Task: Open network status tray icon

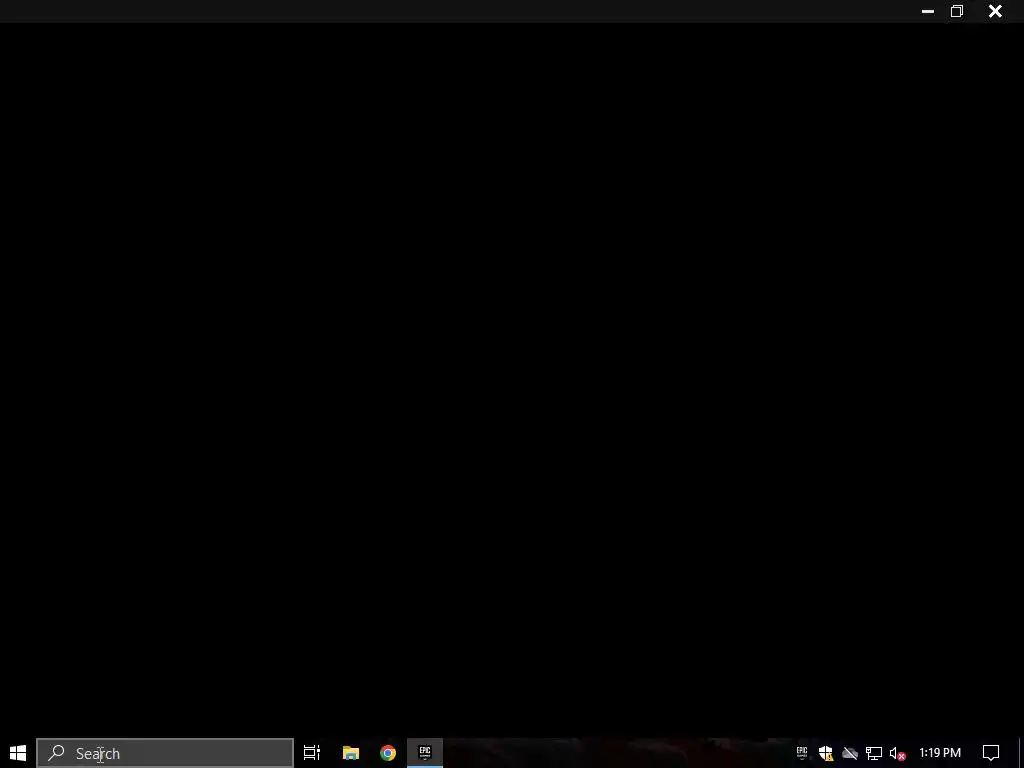Action: tap(874, 753)
